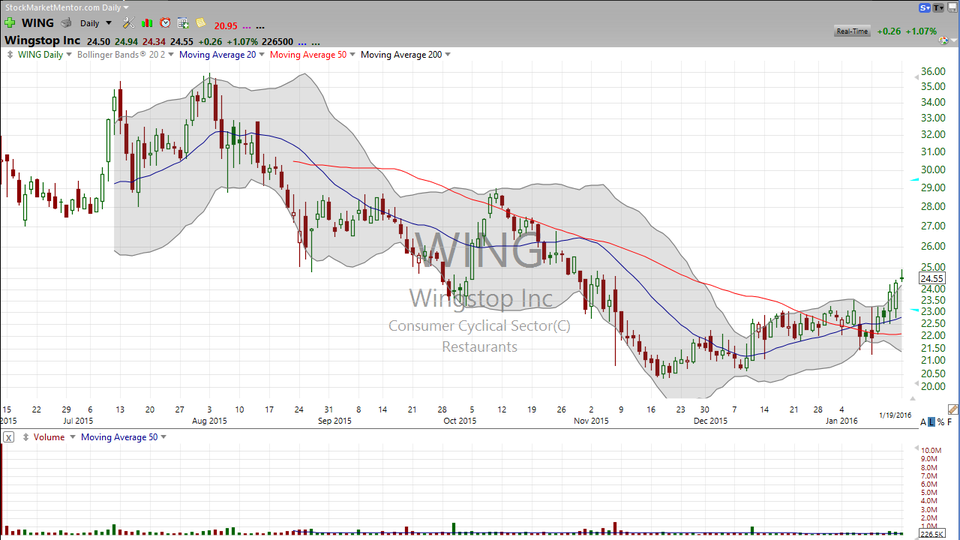Click the cyan price marker near 23.00
Screen dimensions: 960x540
click(x=915, y=310)
